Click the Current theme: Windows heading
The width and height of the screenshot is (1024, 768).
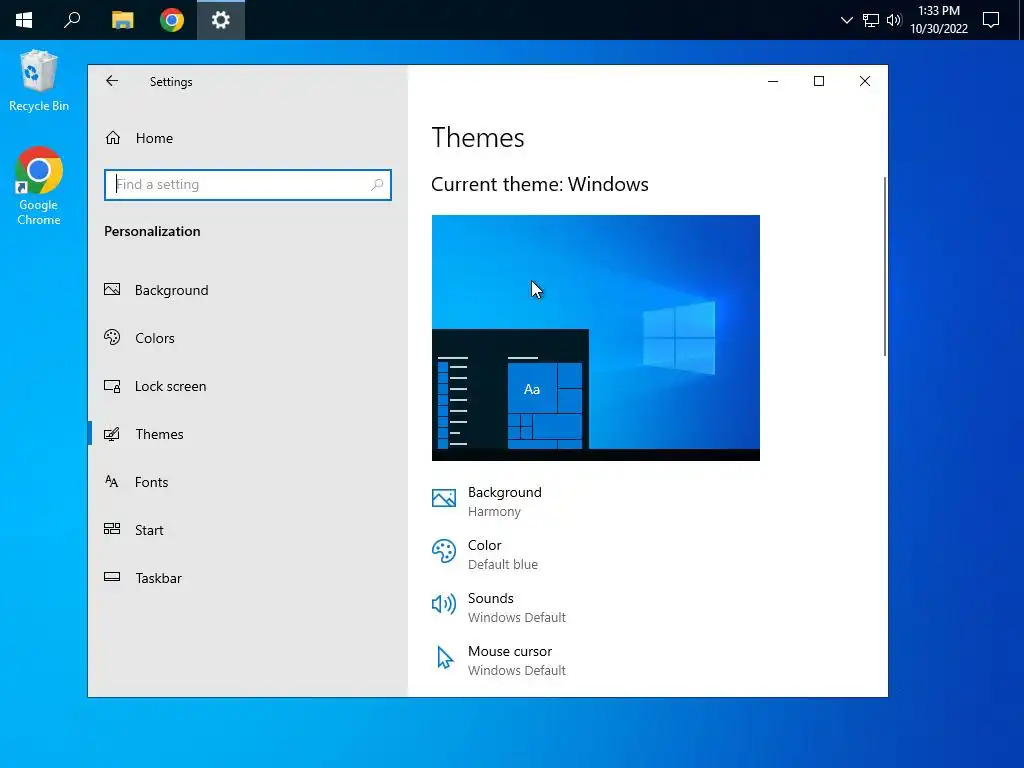point(539,184)
